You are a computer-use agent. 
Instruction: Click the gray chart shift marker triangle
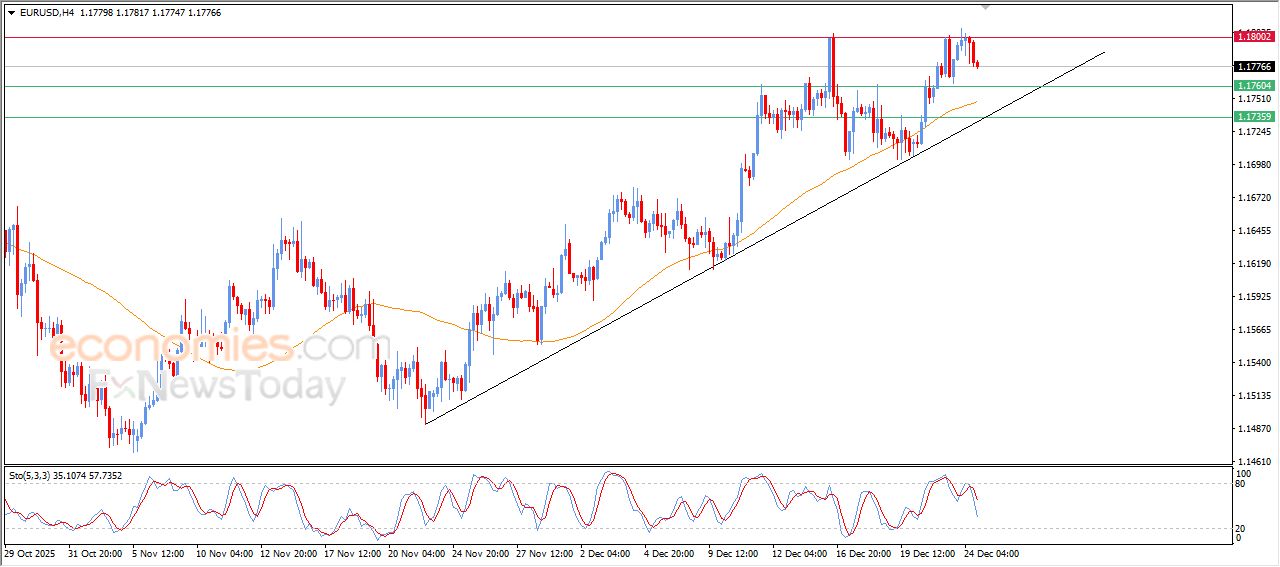tap(987, 7)
